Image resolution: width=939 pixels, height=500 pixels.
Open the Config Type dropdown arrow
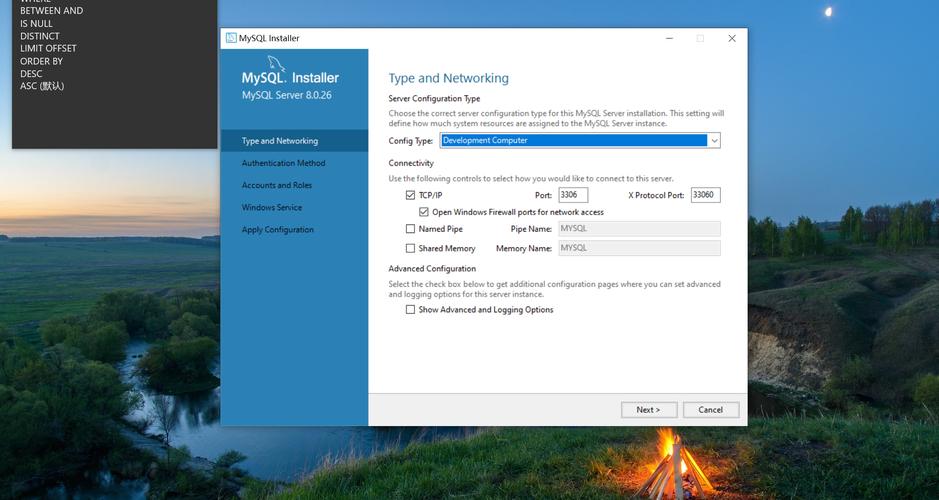tap(714, 141)
